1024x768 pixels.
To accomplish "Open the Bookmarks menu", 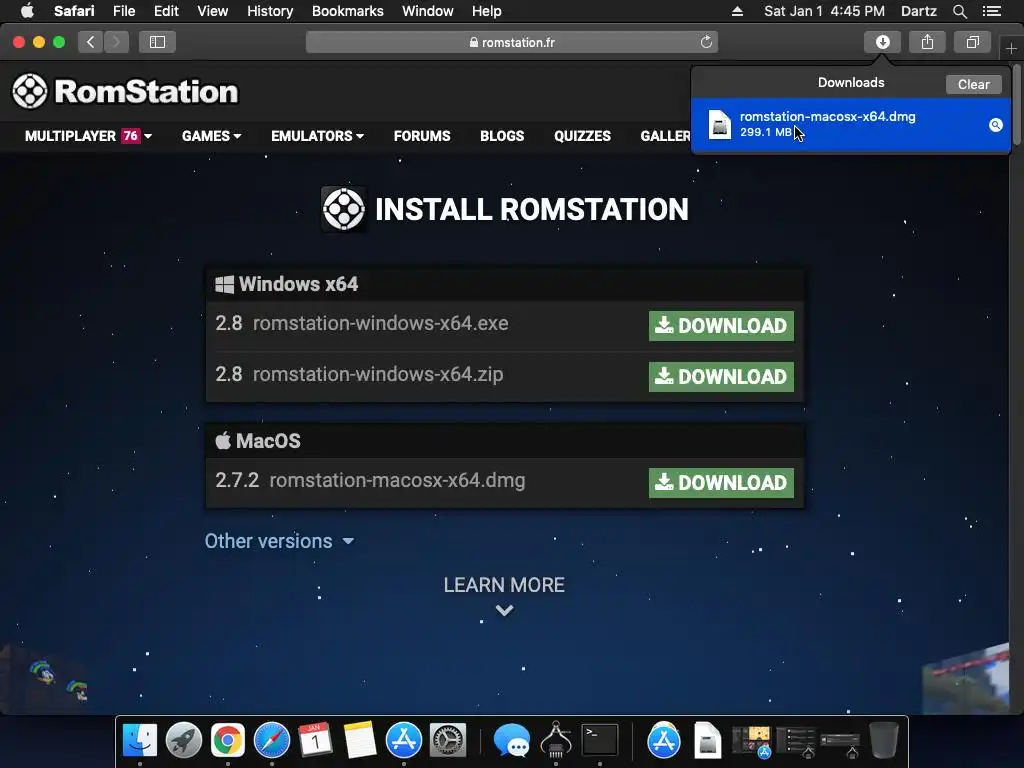I will point(347,11).
